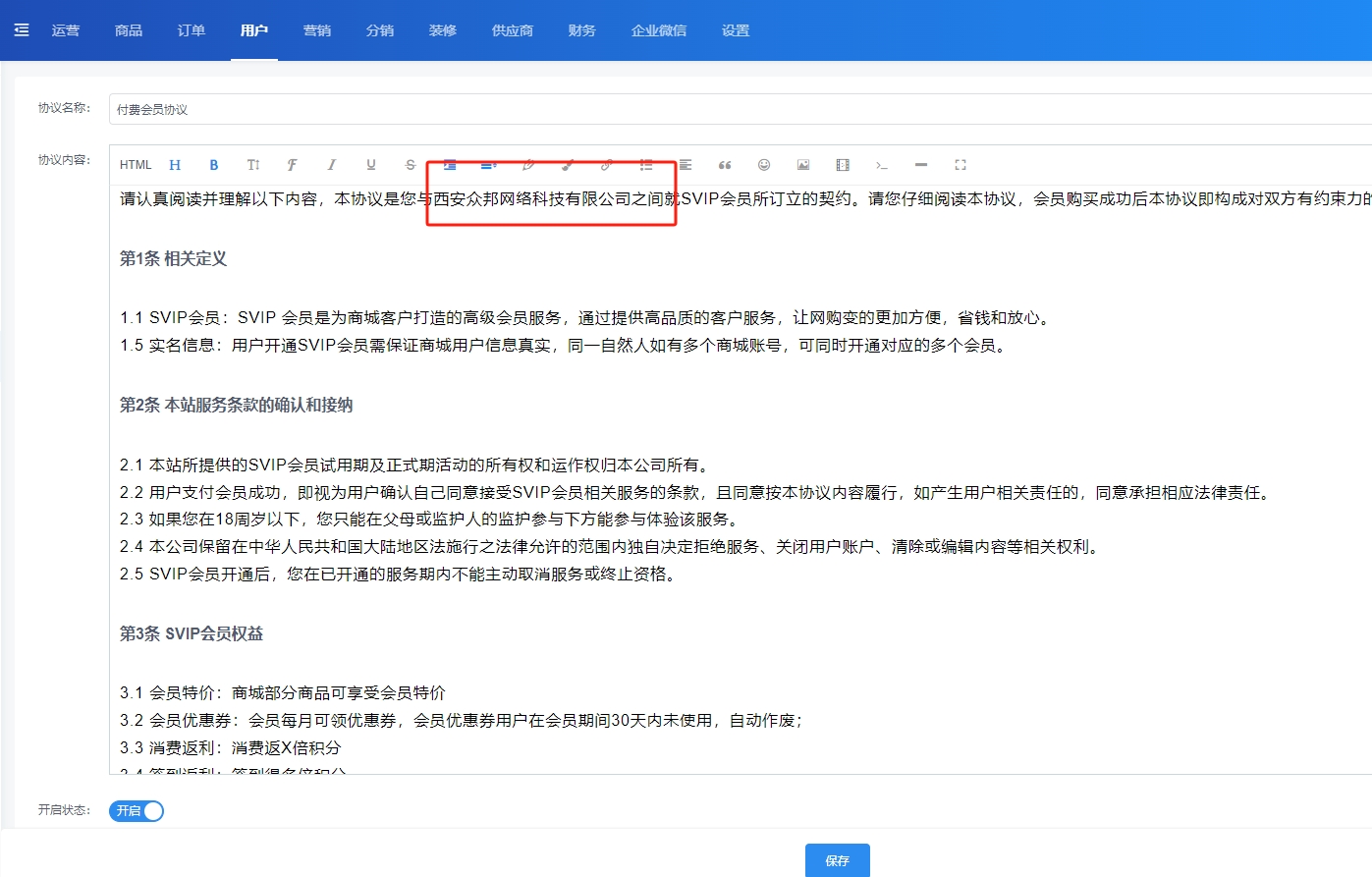The width and height of the screenshot is (1372, 877).
Task: Open heading style dropdown (H)
Action: [175, 165]
